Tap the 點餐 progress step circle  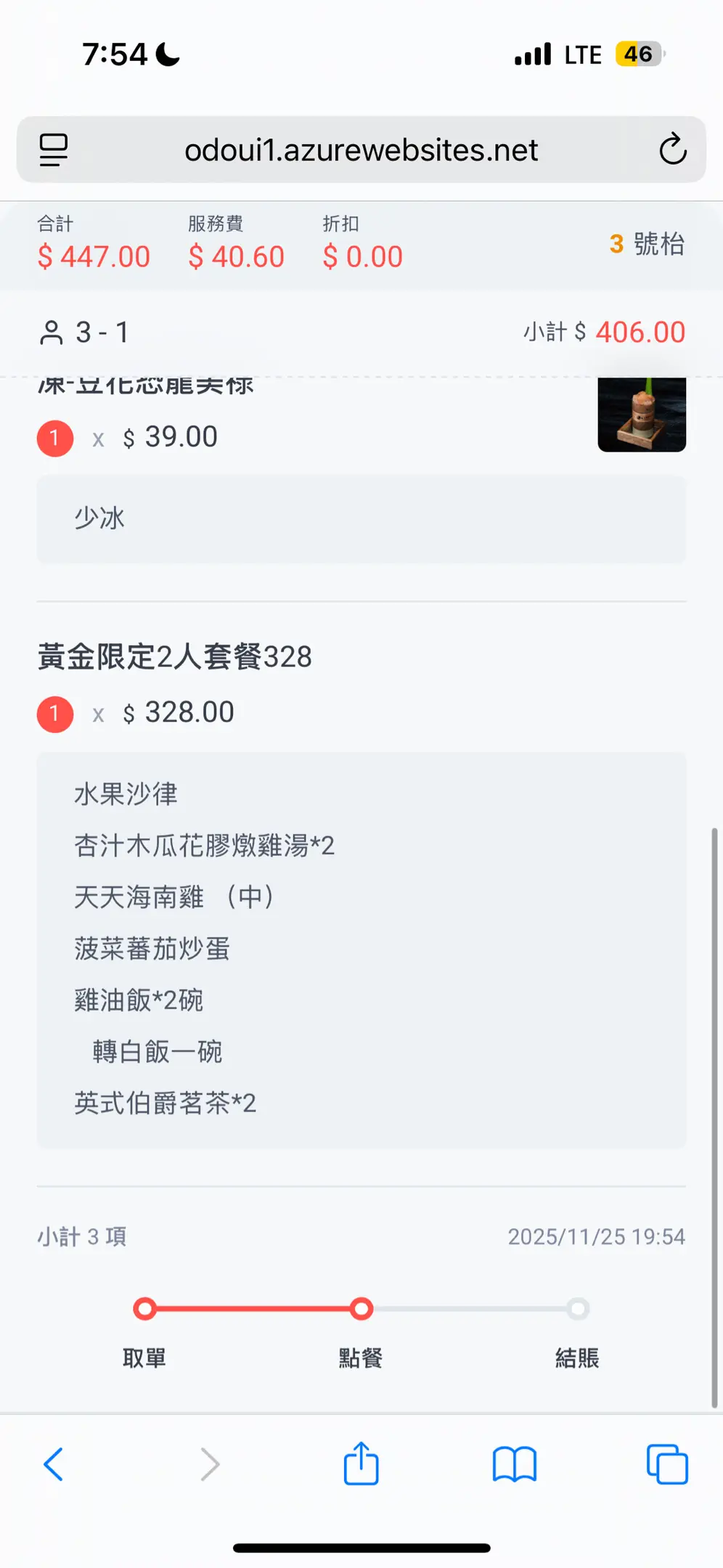(x=361, y=1309)
